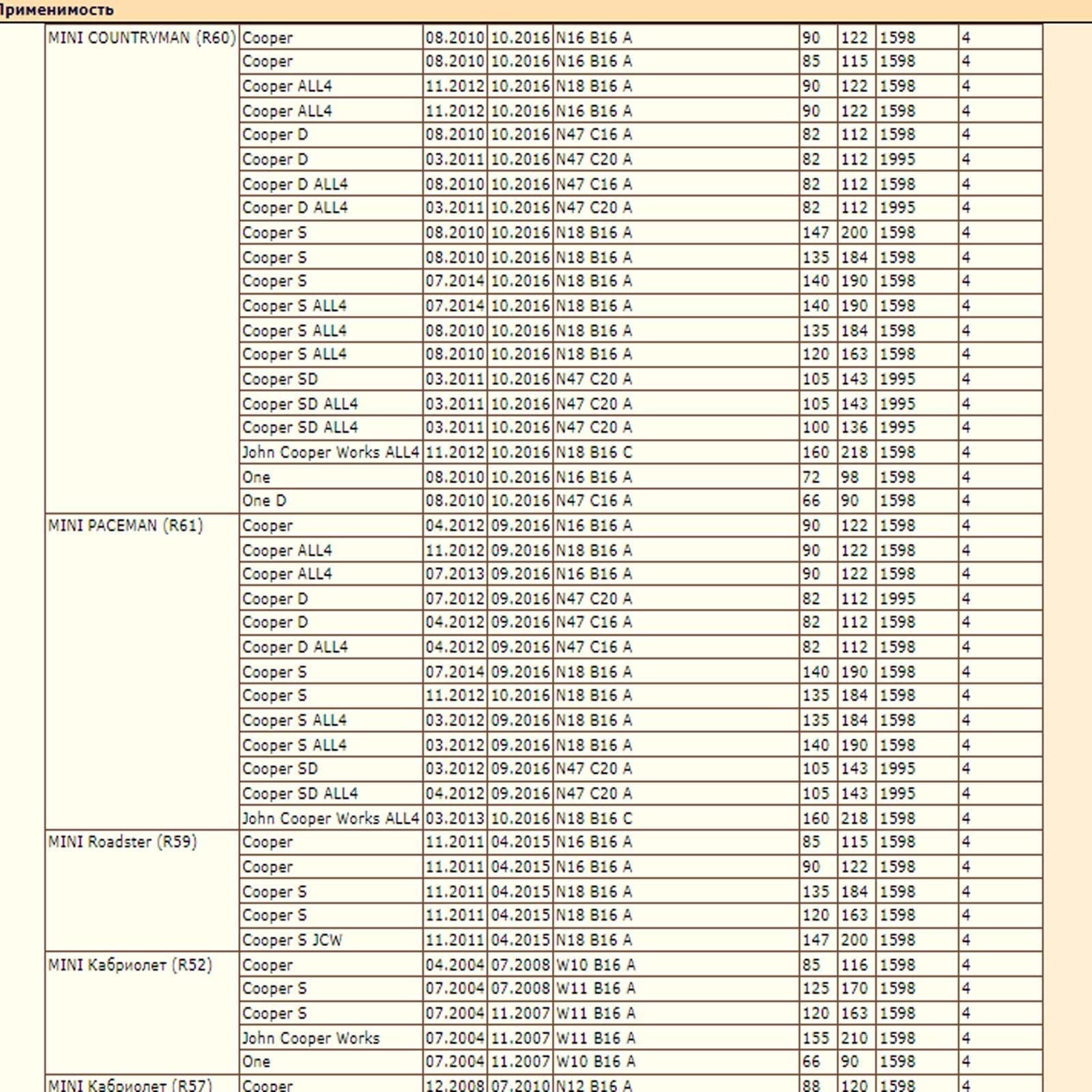Click the MINI Roadster (R59) model cell
This screenshot has width=1092, height=1092.
pyautogui.click(x=123, y=842)
